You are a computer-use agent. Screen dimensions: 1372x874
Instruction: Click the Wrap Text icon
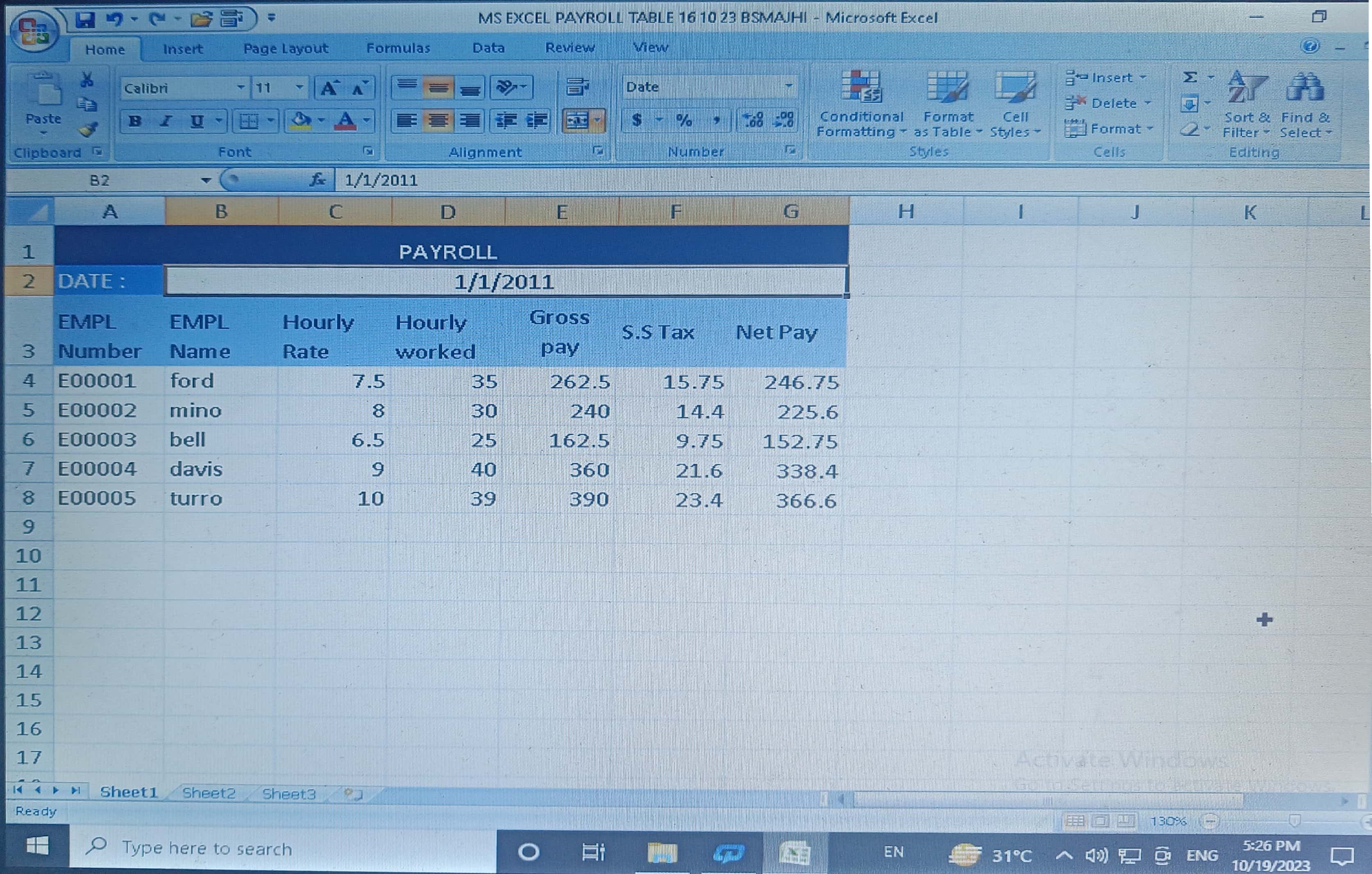click(x=577, y=86)
